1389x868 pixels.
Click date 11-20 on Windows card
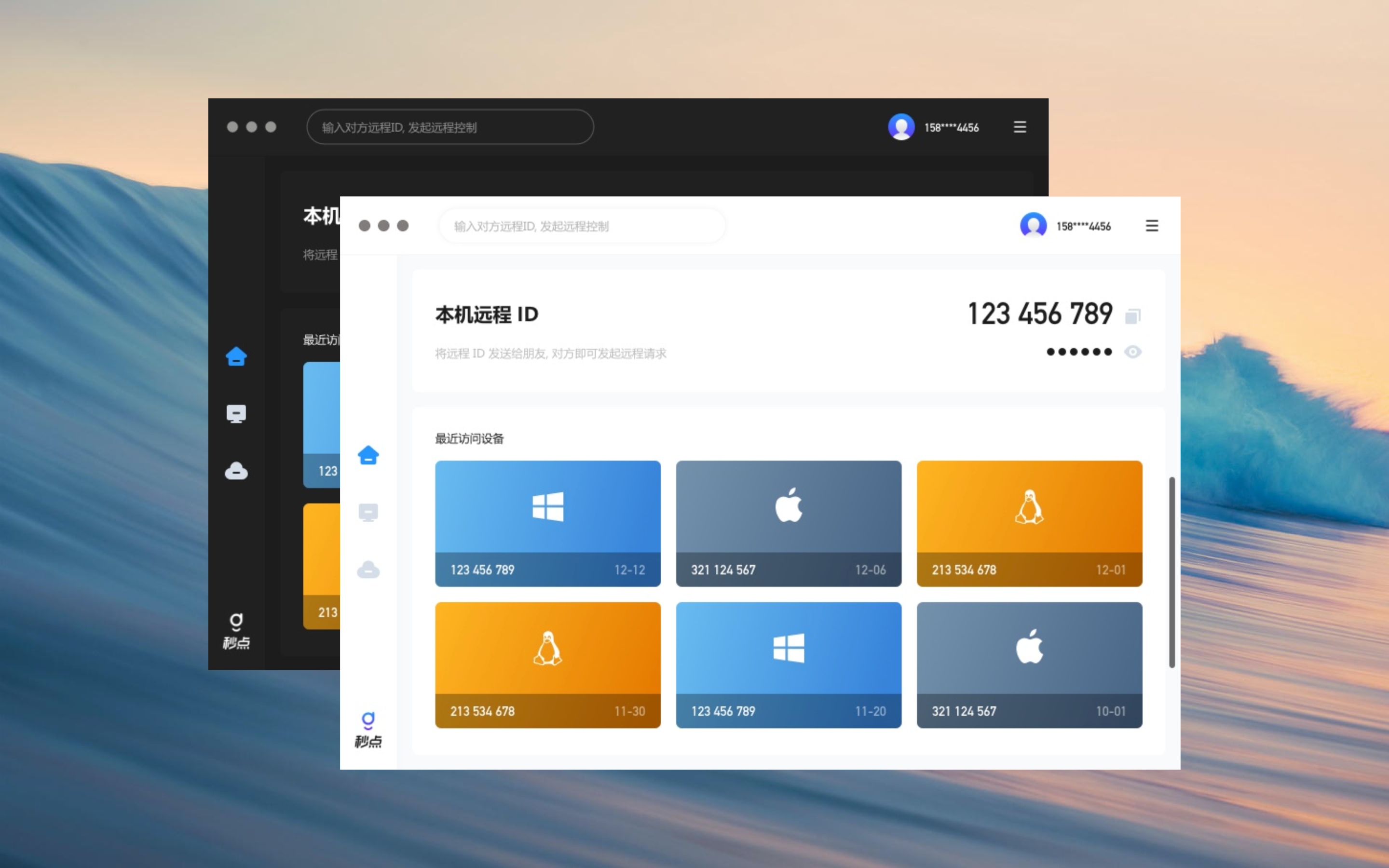(x=871, y=711)
